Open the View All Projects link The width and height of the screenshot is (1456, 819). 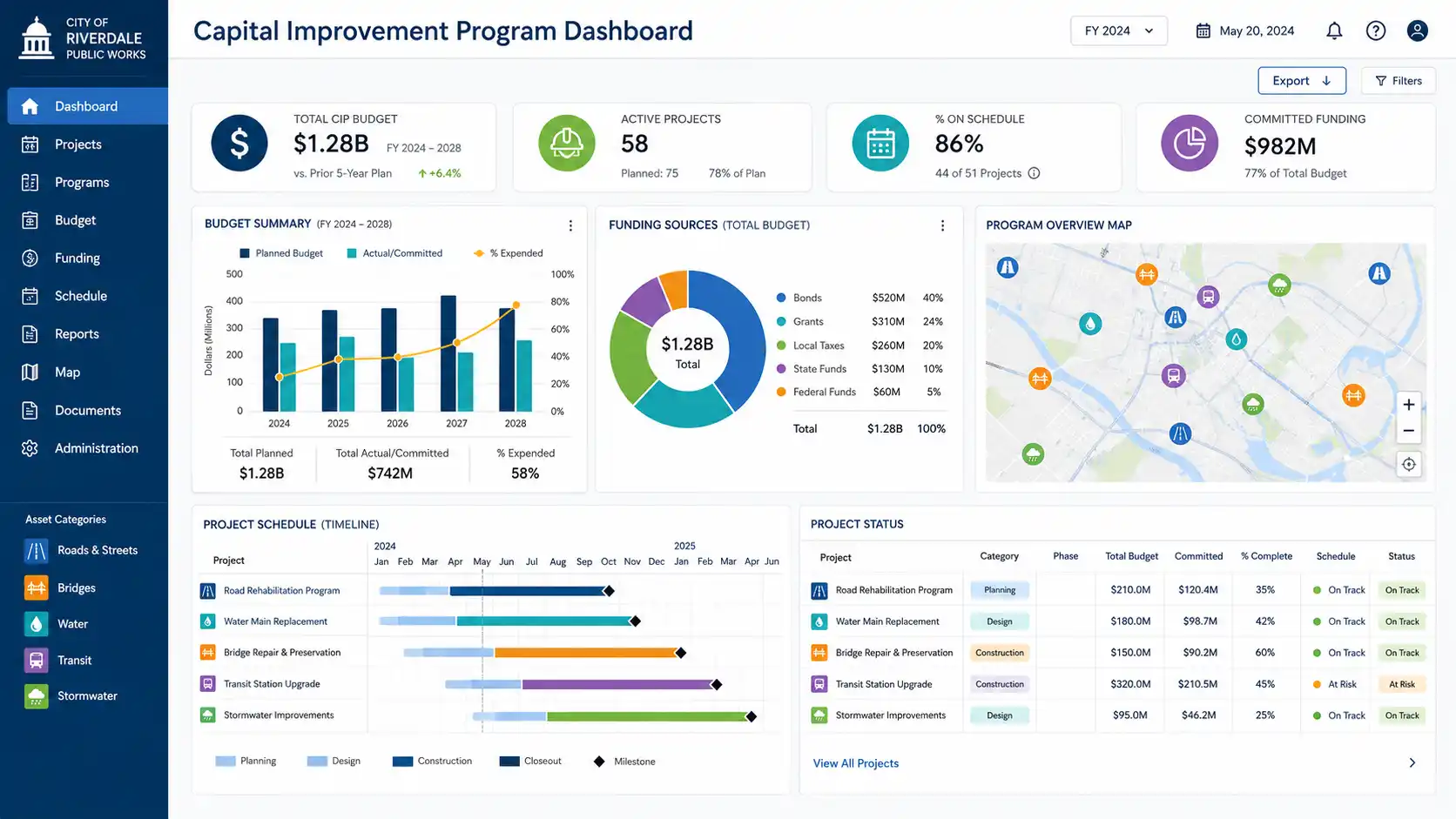[x=856, y=763]
